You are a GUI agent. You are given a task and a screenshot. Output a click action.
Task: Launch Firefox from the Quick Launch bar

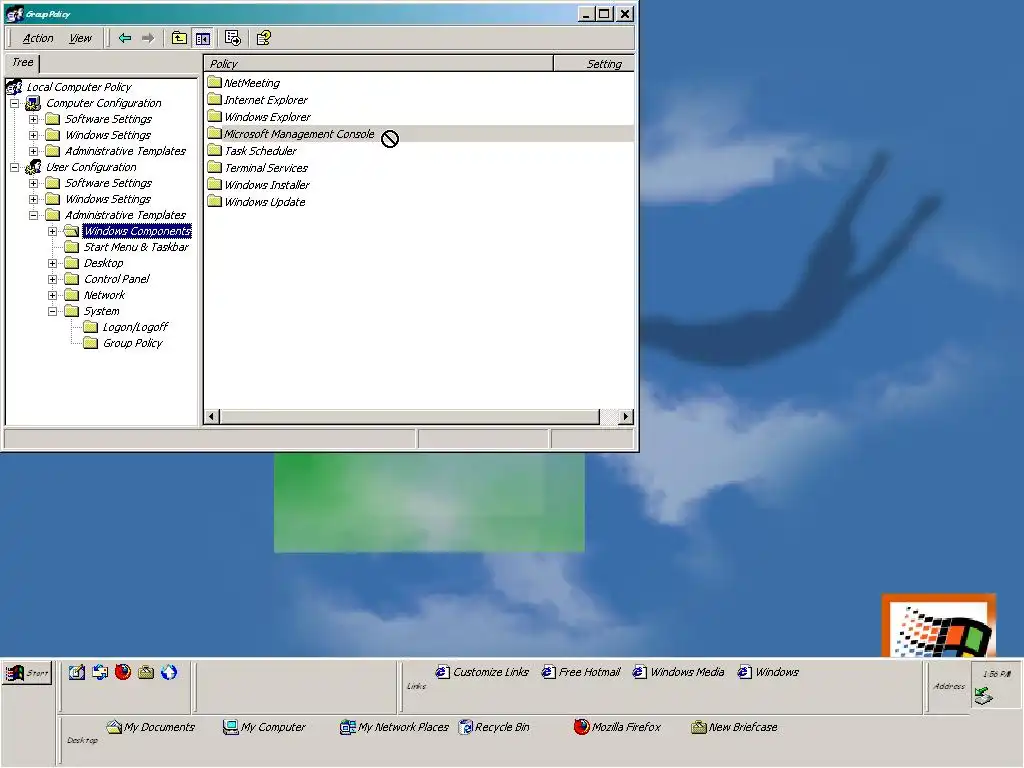click(x=123, y=672)
